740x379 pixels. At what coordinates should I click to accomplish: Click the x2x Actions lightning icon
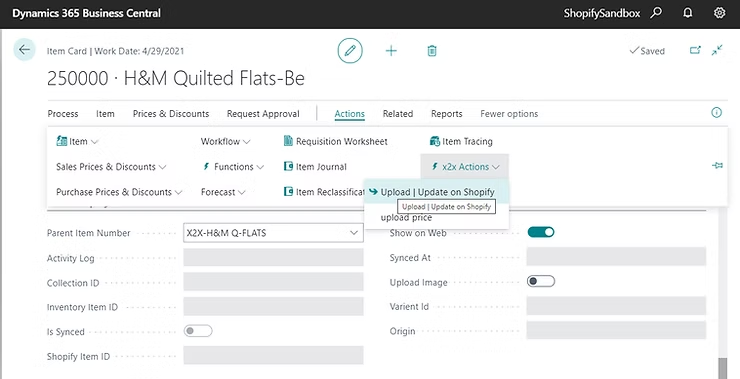click(435, 166)
